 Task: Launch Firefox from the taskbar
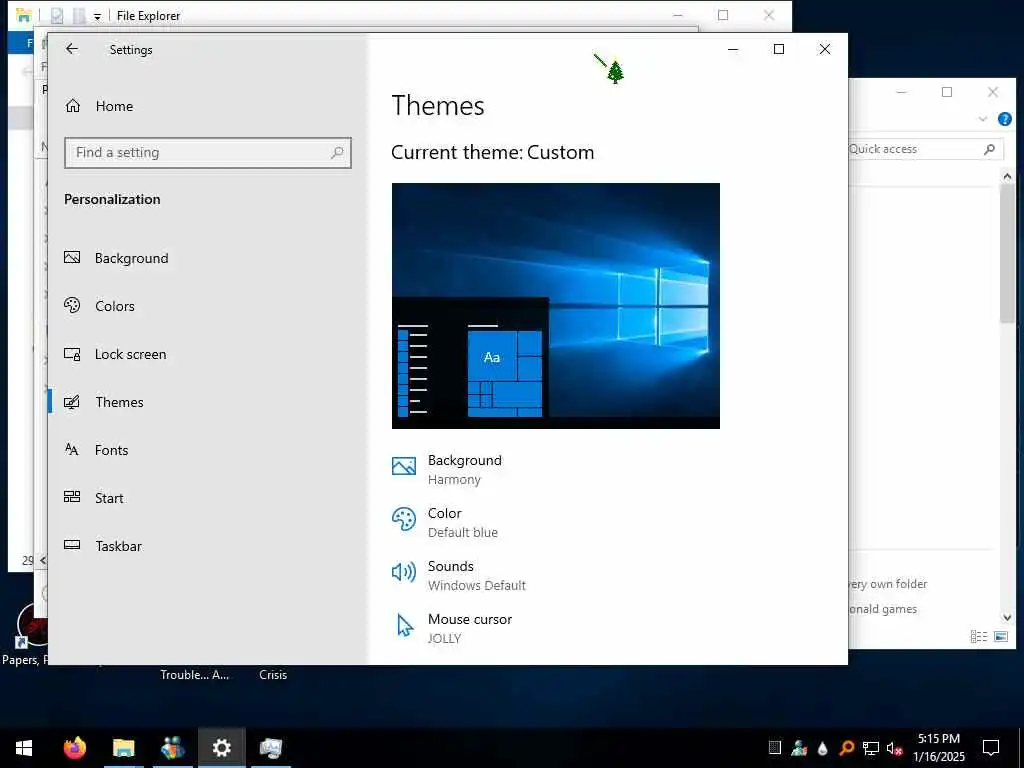74,748
